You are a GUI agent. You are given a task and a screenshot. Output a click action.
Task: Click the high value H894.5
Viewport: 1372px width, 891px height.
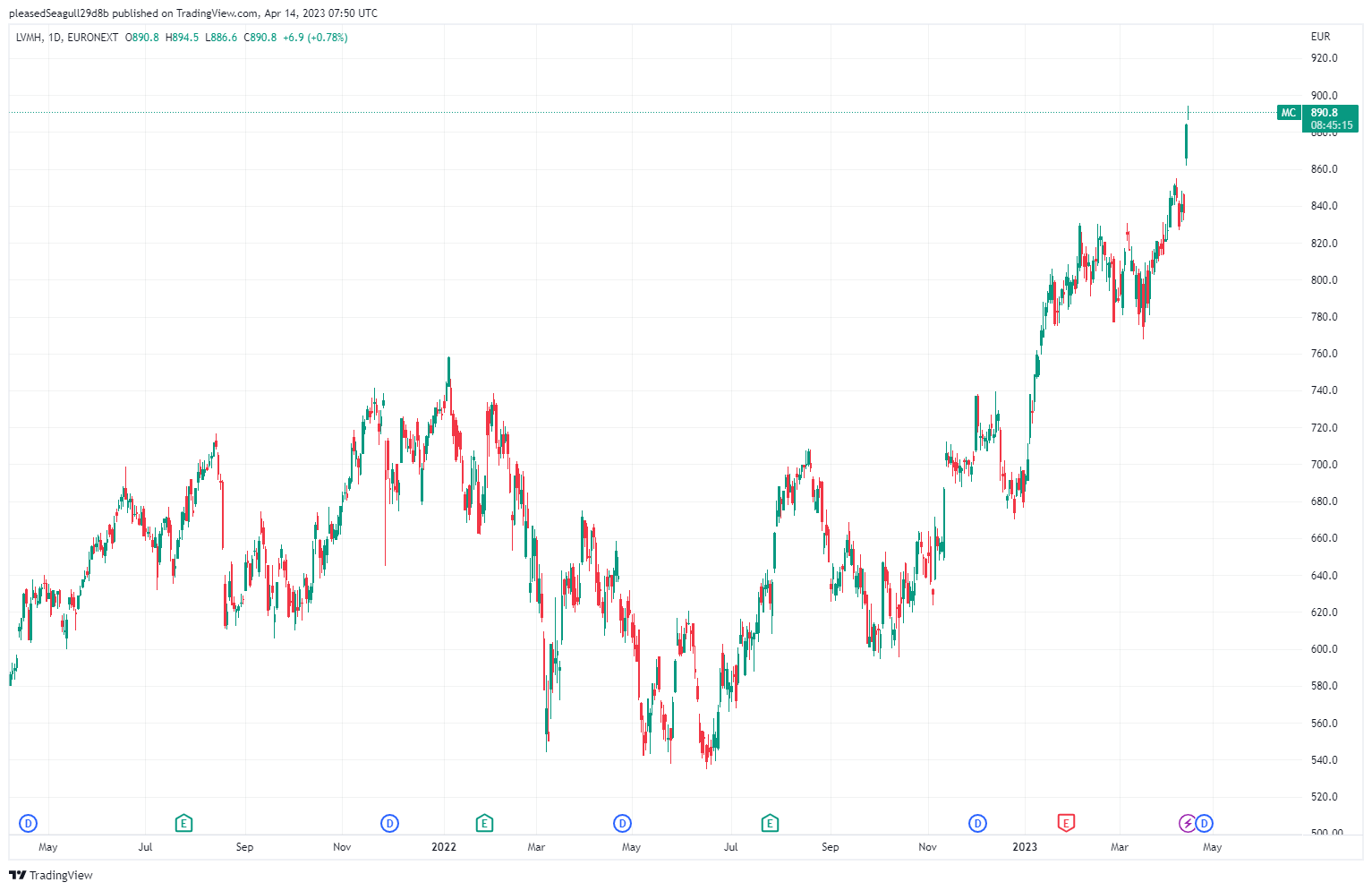click(x=182, y=38)
